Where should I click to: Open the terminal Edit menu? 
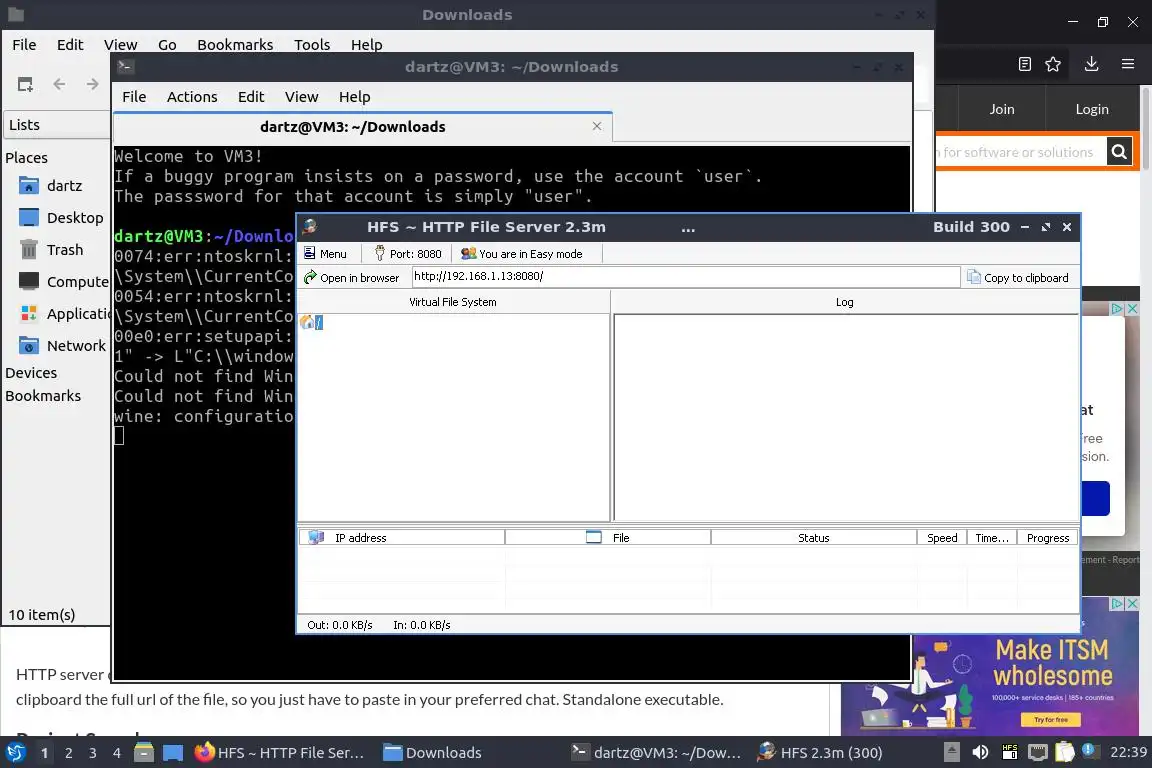tap(251, 97)
